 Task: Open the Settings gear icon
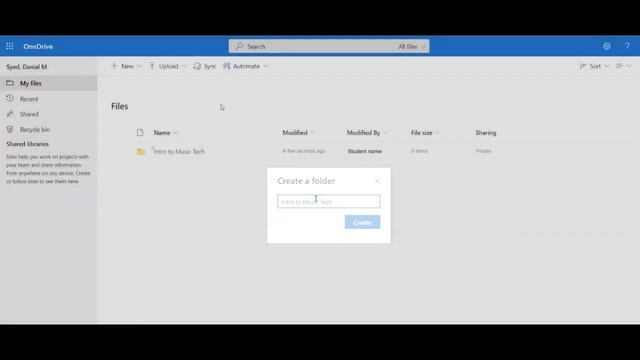(607, 46)
